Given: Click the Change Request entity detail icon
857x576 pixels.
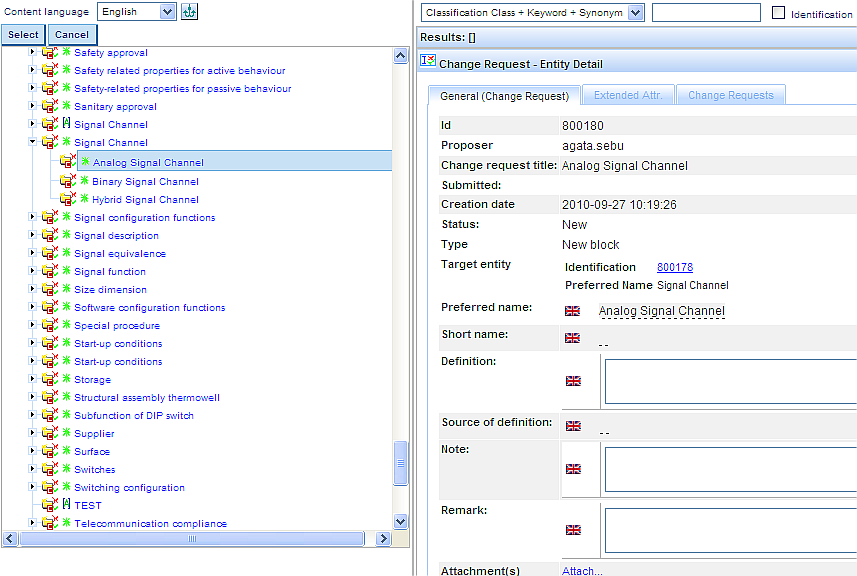Looking at the screenshot, I should click(x=428, y=63).
